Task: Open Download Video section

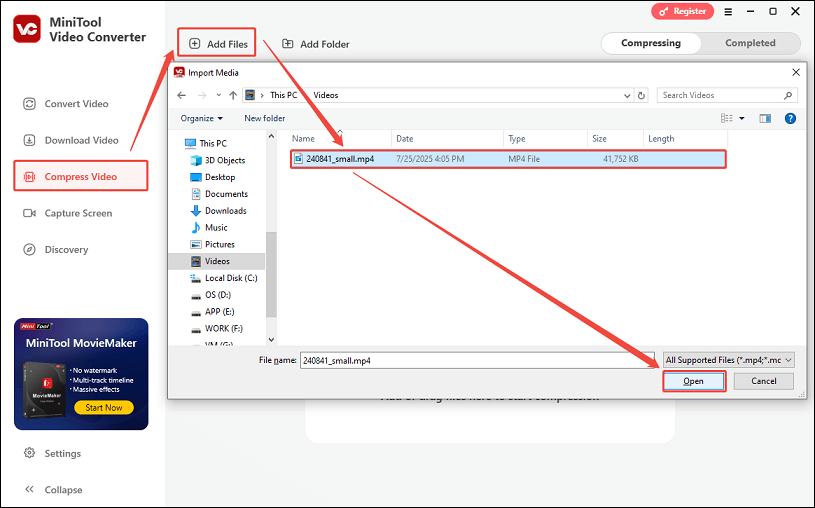Action: coord(71,140)
